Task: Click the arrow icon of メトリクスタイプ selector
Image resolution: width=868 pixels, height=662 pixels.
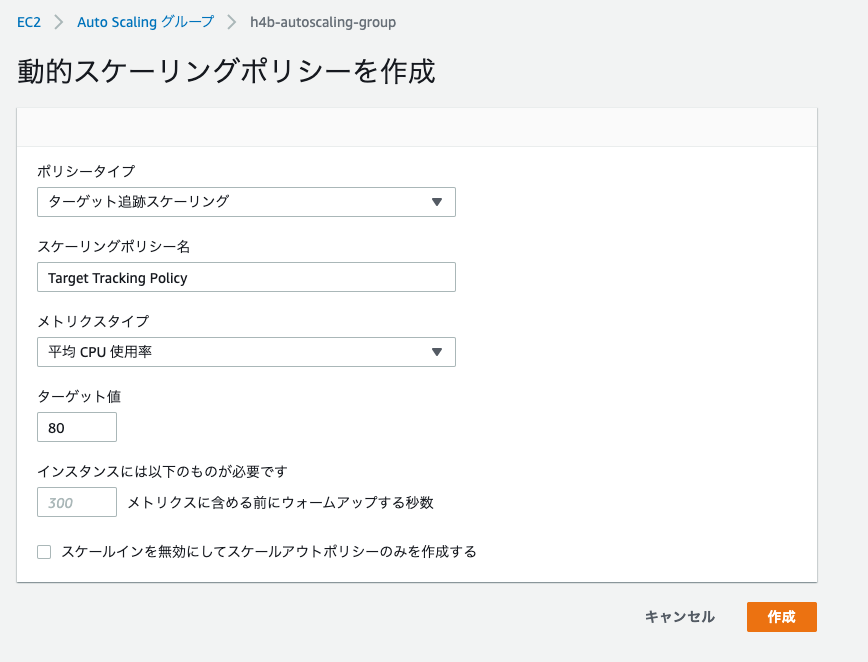Action: pyautogui.click(x=436, y=352)
